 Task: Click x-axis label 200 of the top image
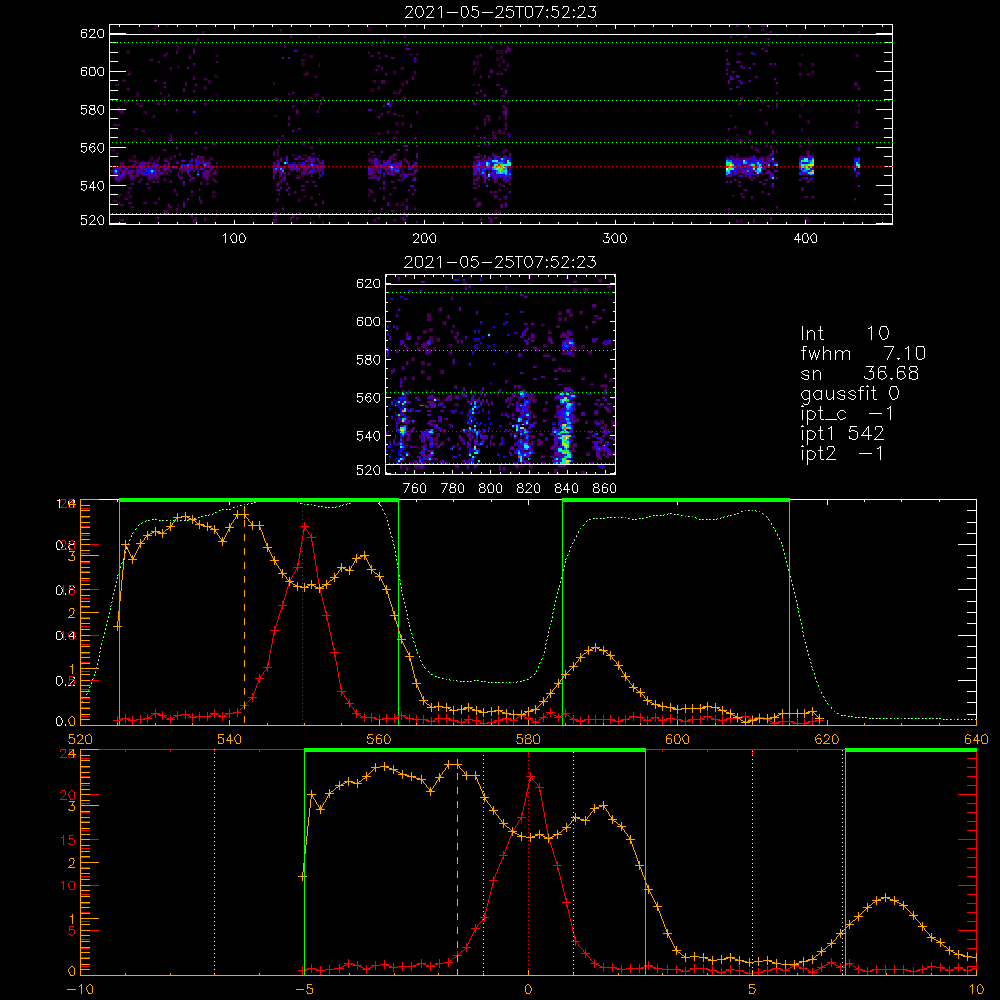424,239
